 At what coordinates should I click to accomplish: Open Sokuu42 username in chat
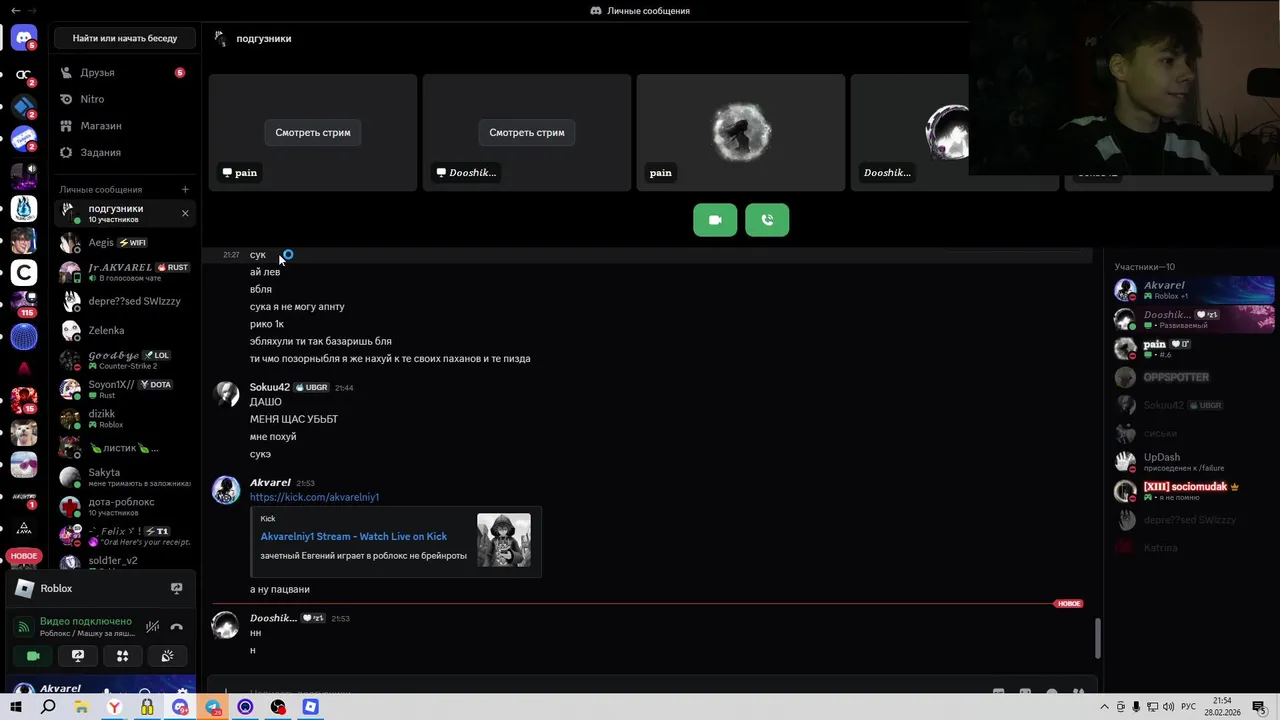270,387
